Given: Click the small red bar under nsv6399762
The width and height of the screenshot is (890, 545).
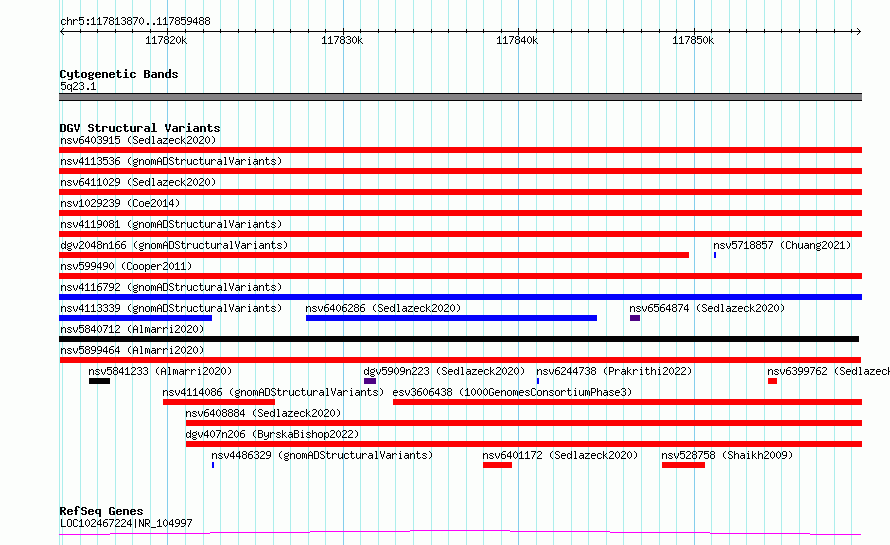Looking at the screenshot, I should click(x=773, y=381).
